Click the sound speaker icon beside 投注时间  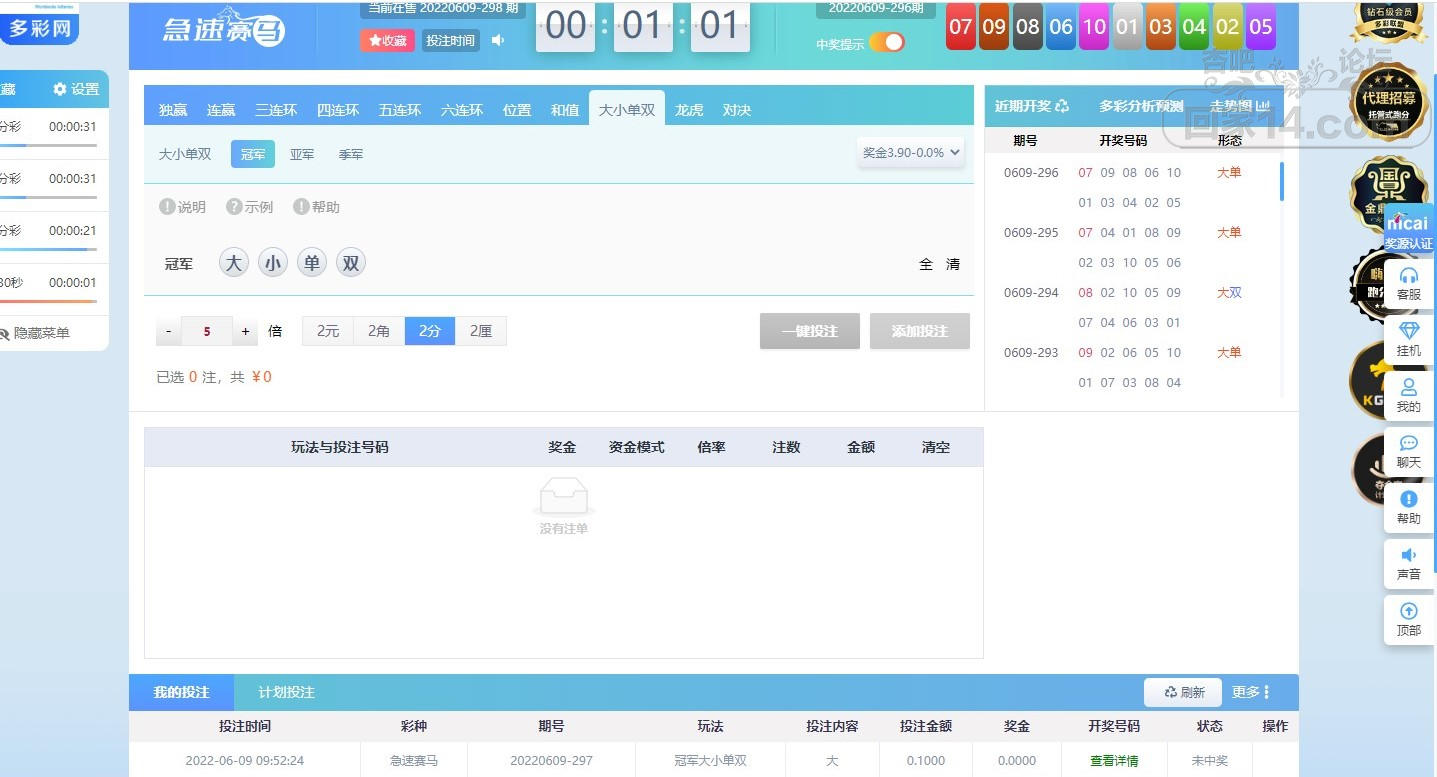click(x=498, y=41)
